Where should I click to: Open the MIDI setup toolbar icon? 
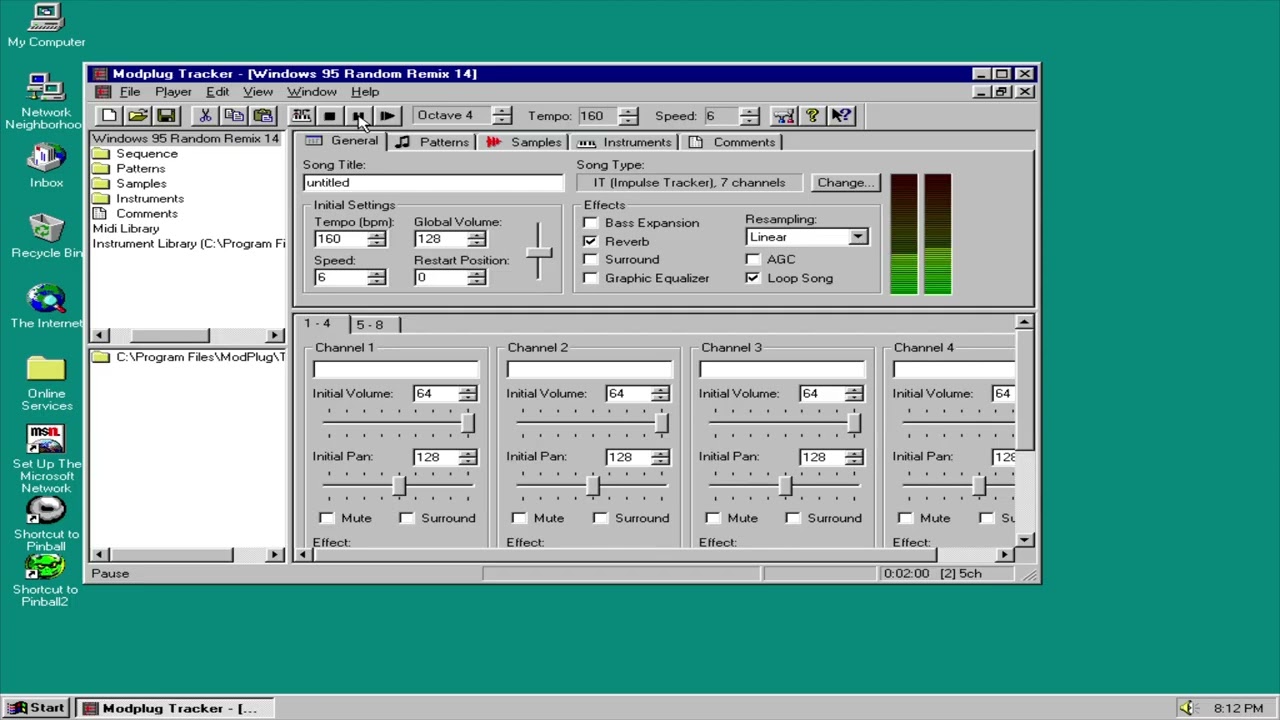coord(783,116)
